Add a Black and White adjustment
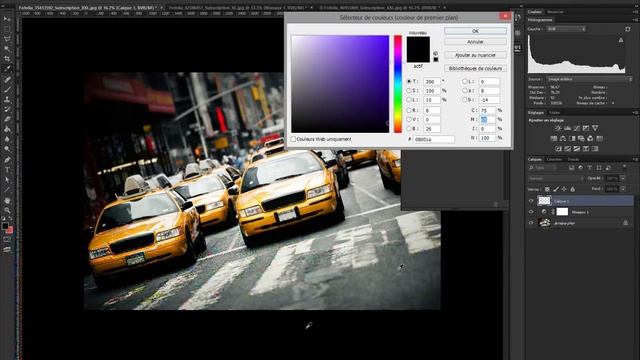Viewport: 640px width, 360px height. point(572,139)
